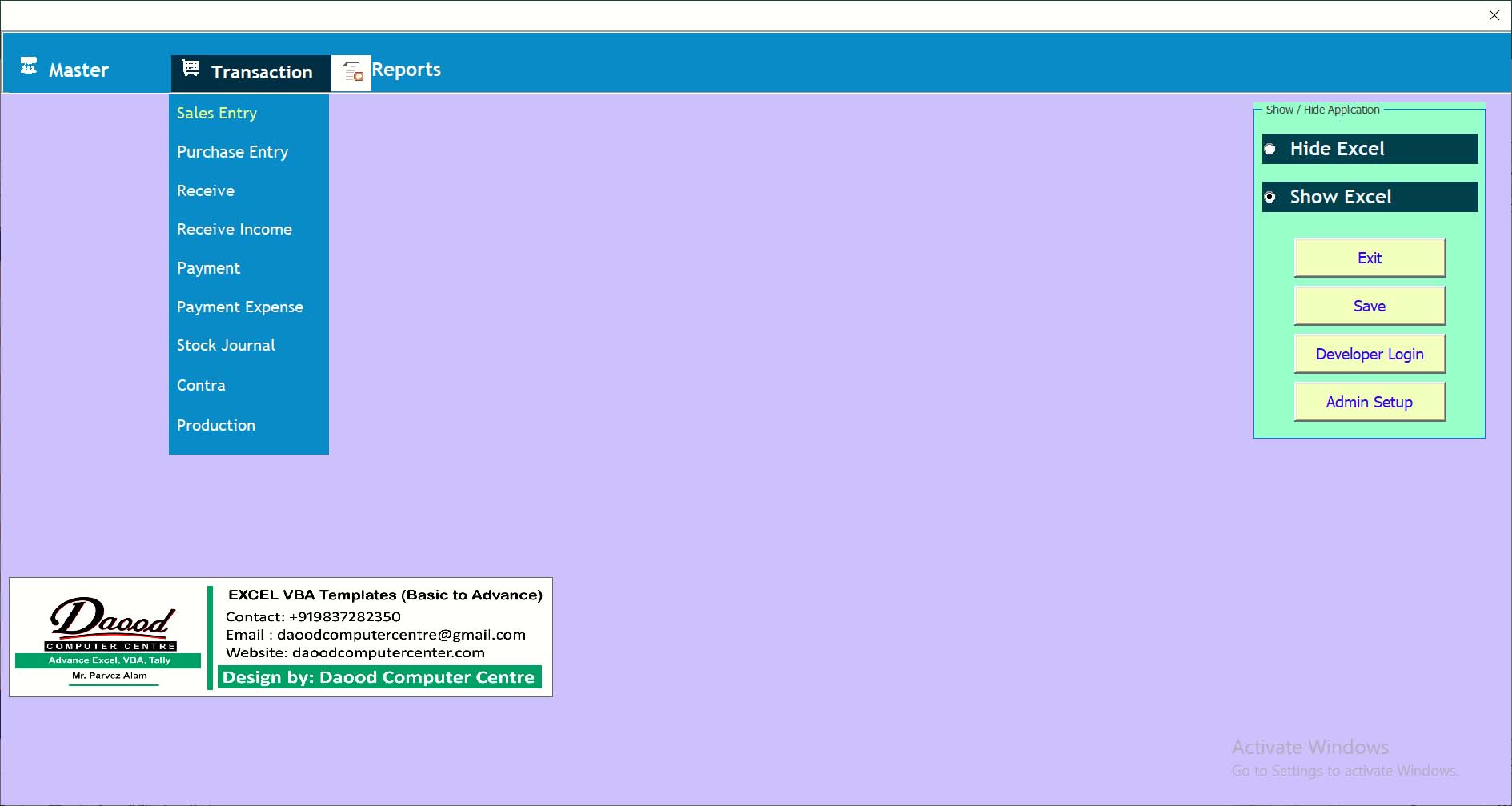Click the Daood Computer Centre logo

pos(110,636)
